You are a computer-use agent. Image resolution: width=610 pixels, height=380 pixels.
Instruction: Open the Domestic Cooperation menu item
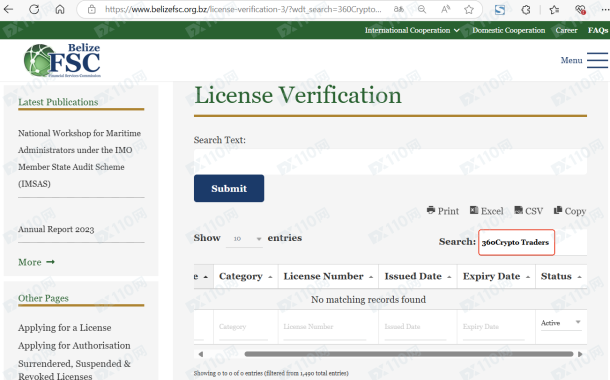click(508, 30)
